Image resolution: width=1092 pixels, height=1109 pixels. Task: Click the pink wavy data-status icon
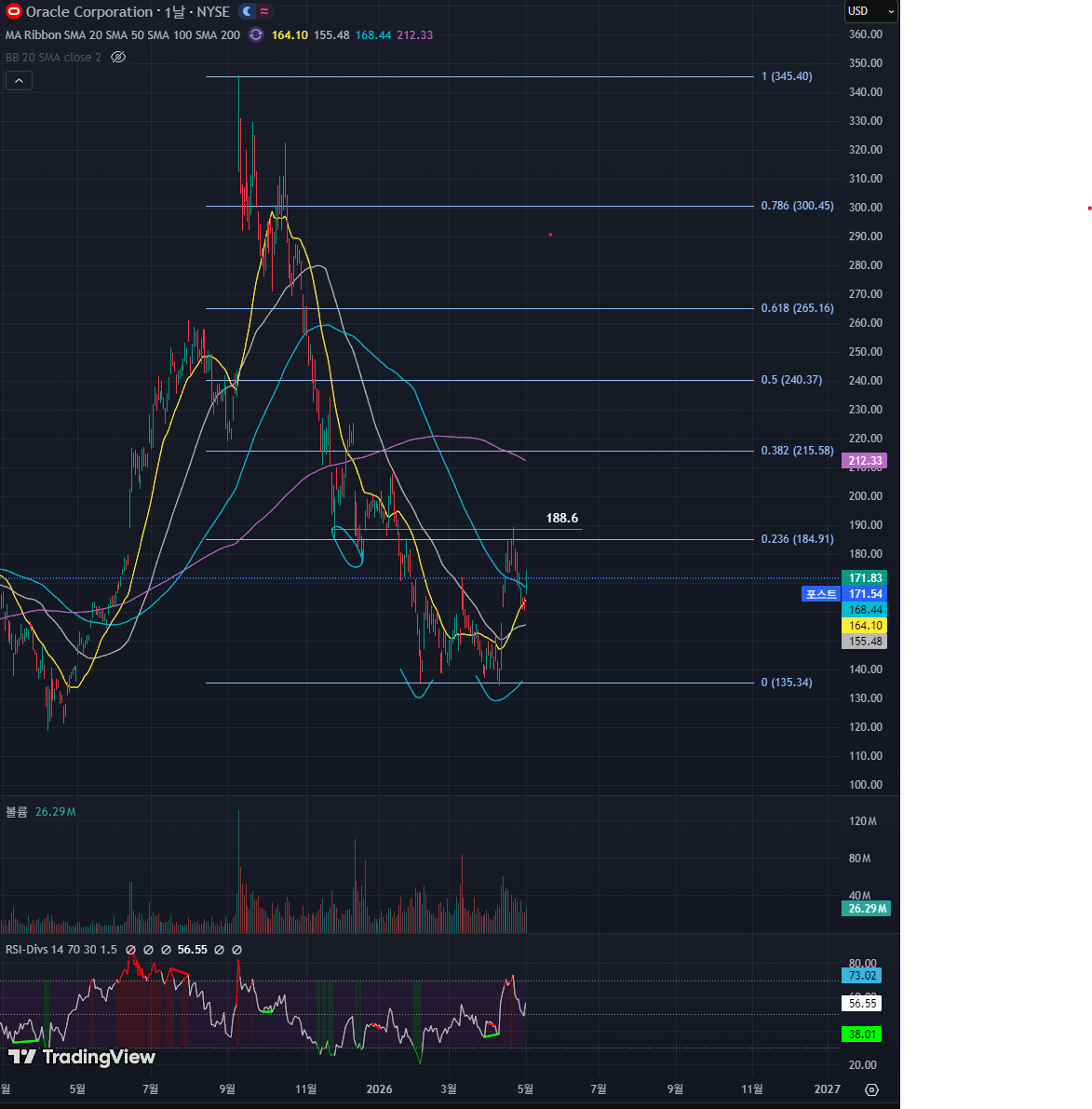264,11
